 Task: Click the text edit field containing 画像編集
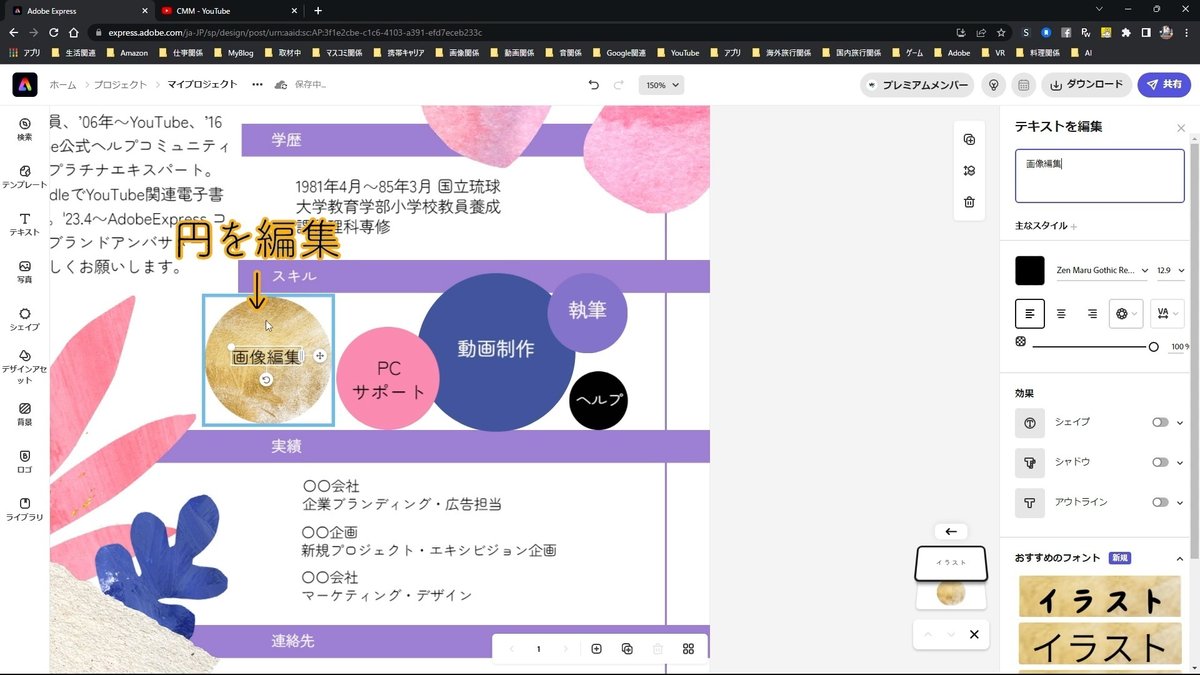point(1100,176)
